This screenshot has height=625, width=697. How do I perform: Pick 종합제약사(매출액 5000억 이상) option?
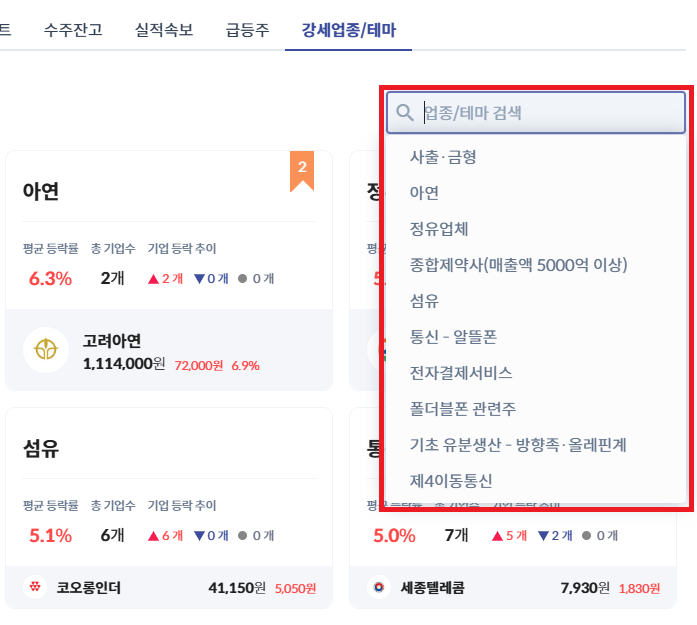(518, 265)
